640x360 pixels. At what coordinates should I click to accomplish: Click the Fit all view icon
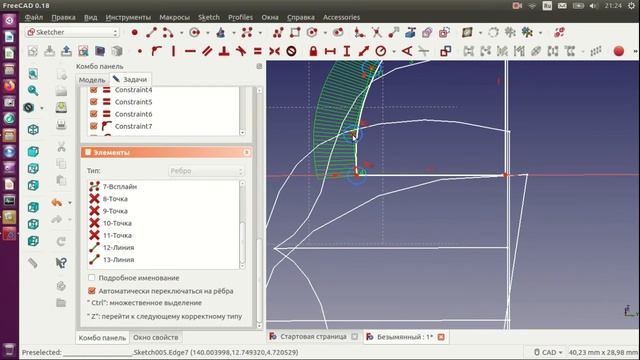[33, 73]
